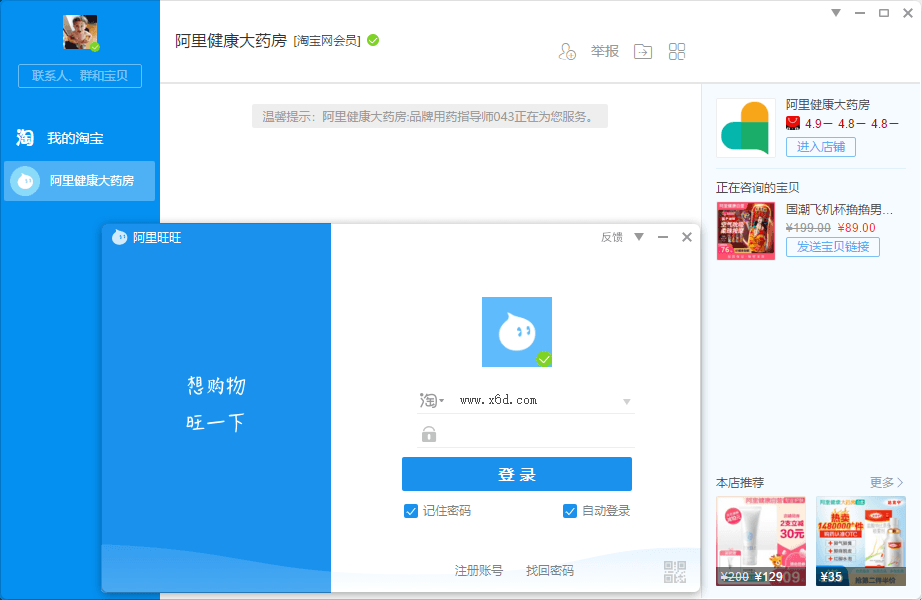The width and height of the screenshot is (922, 600).
Task: Enable the 记住密码 checkbox
Action: [x=410, y=511]
